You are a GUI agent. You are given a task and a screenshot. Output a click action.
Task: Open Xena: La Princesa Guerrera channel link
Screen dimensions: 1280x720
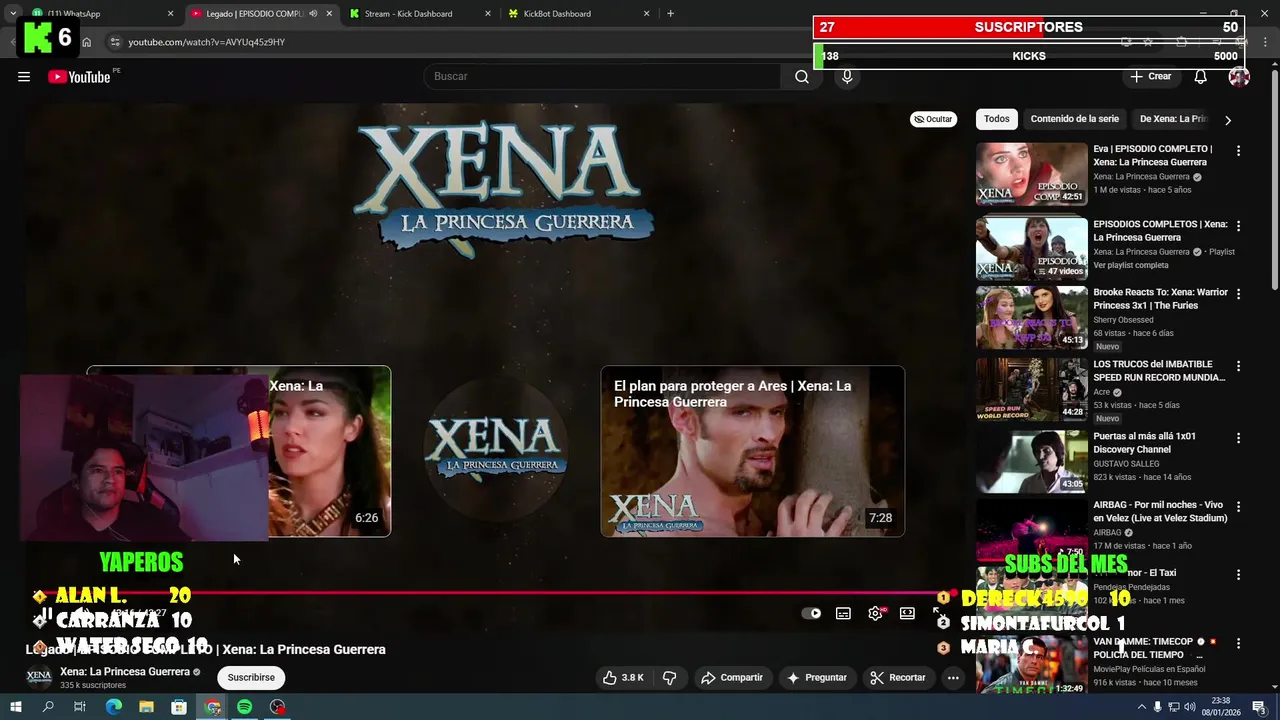pos(125,672)
